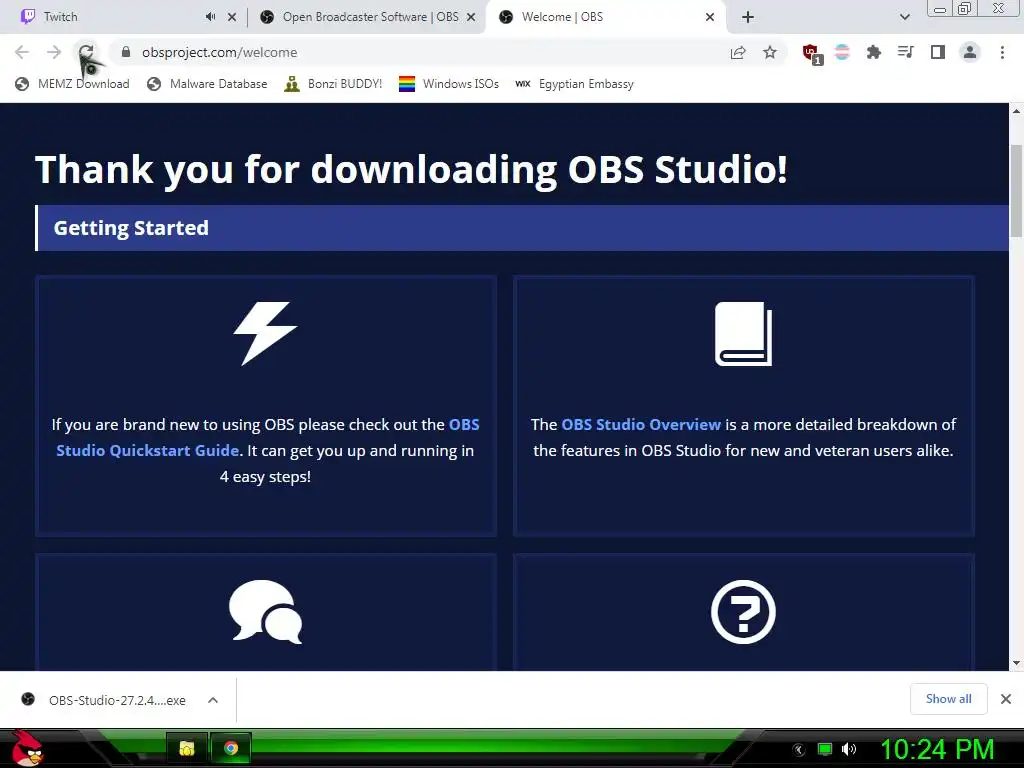This screenshot has width=1024, height=768.
Task: Open Chrome's three-dot menu
Action: (1002, 52)
